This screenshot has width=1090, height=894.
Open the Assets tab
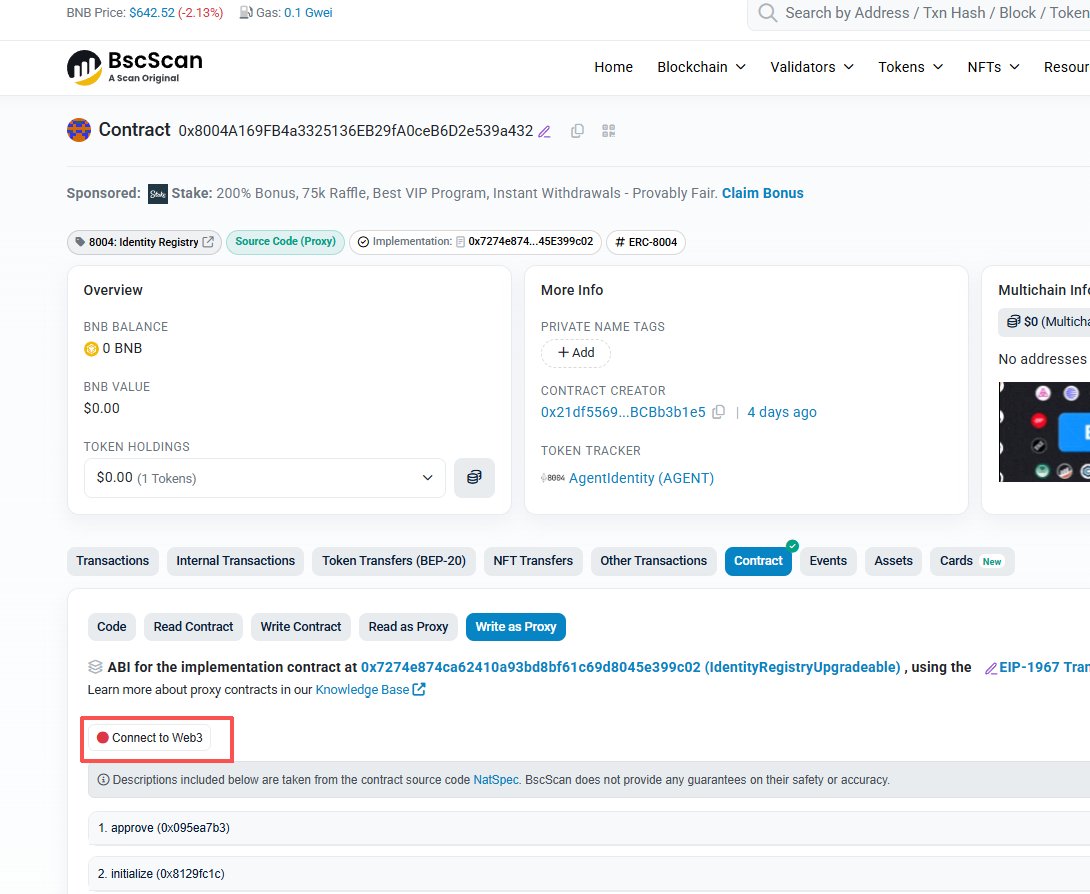tap(893, 562)
